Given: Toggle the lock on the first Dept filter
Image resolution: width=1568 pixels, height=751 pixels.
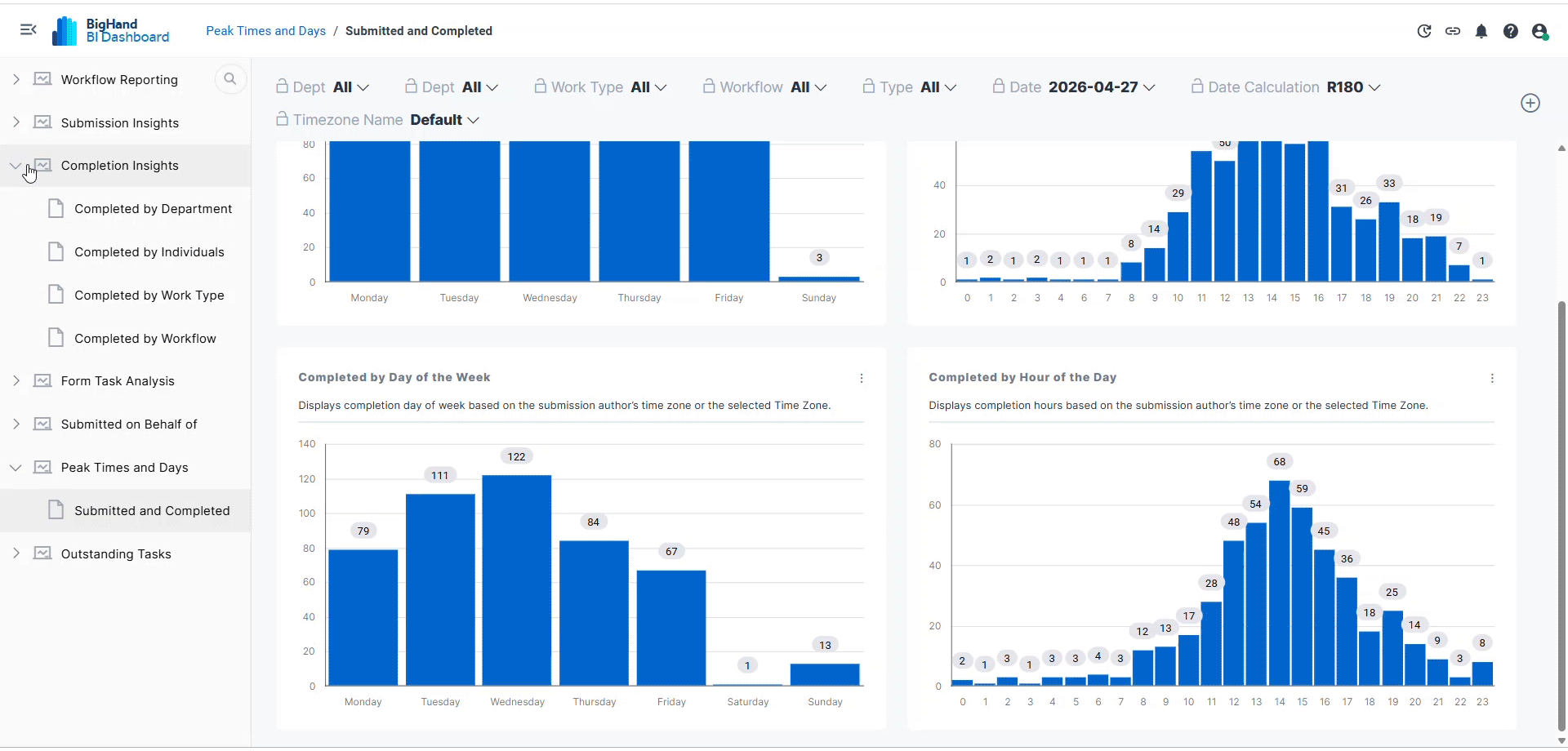Looking at the screenshot, I should point(282,86).
